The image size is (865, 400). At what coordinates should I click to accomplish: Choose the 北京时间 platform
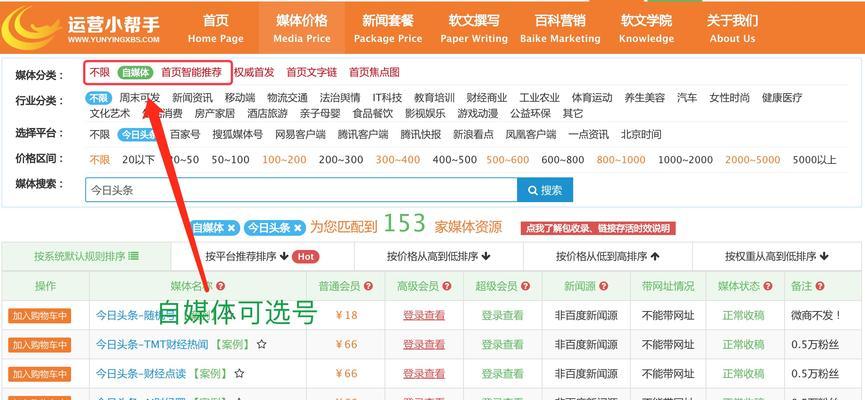pos(641,135)
